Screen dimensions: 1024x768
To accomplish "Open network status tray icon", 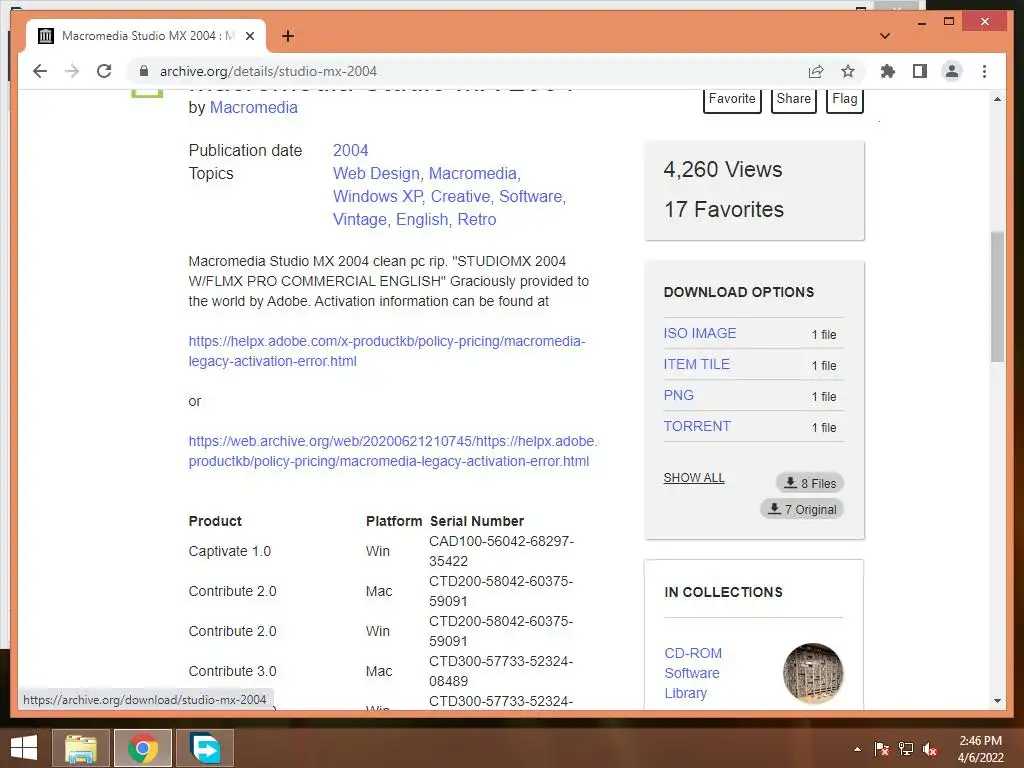I will (x=906, y=749).
